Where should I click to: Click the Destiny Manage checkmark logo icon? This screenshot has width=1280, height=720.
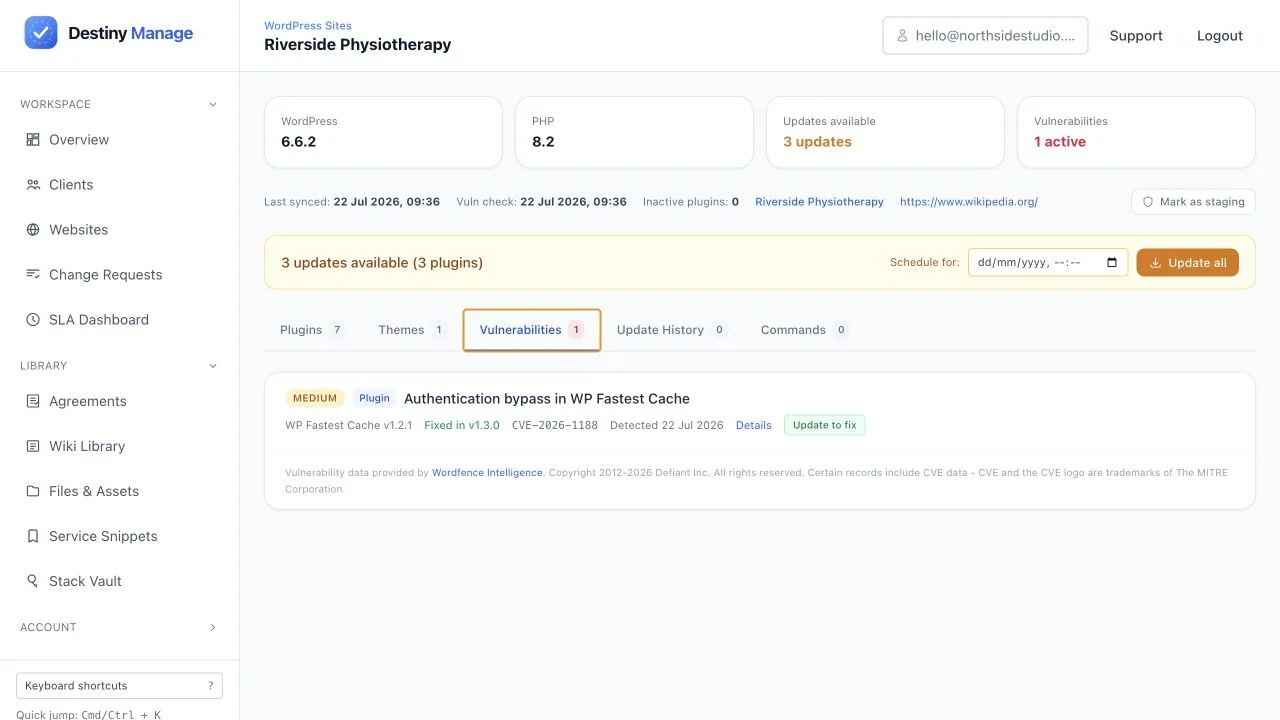click(x=41, y=33)
